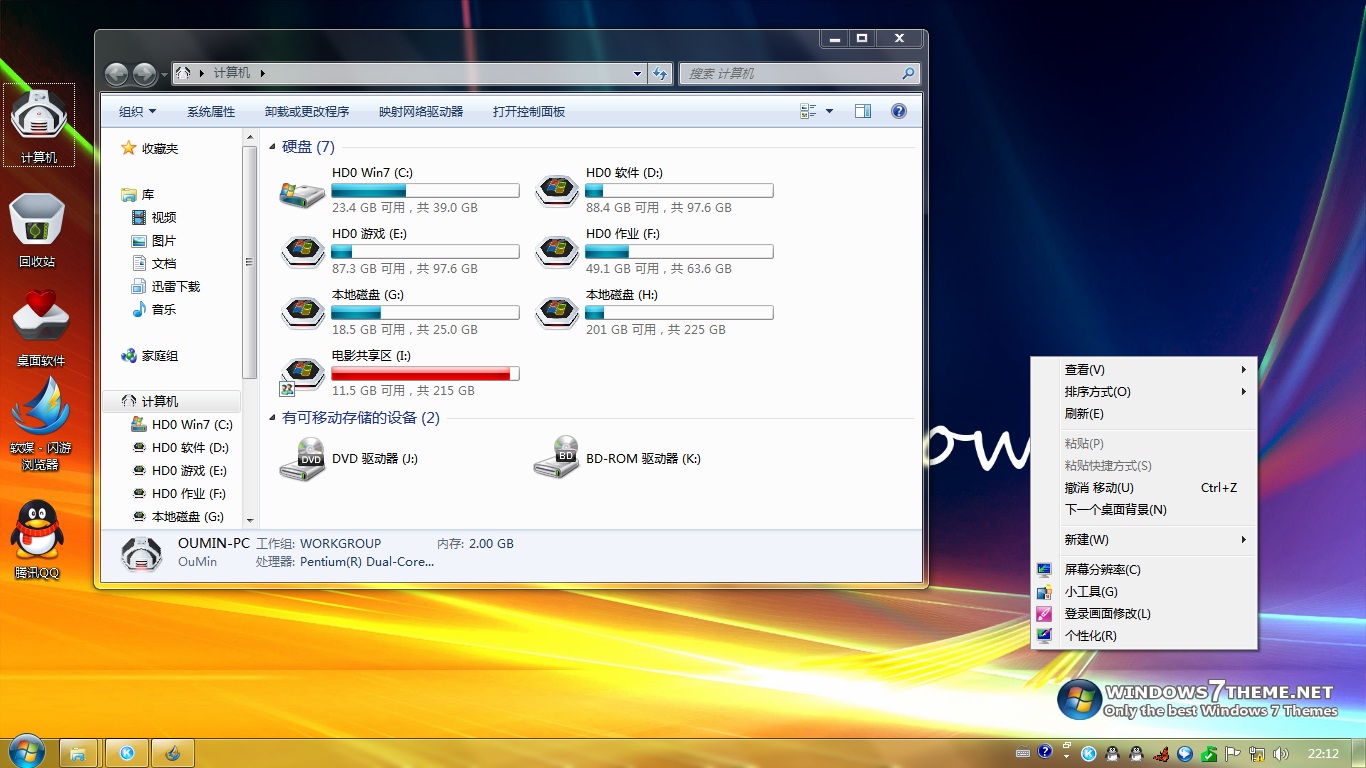Image resolution: width=1366 pixels, height=768 pixels.
Task: Select 音乐 library in navigation pane
Action: 154,310
